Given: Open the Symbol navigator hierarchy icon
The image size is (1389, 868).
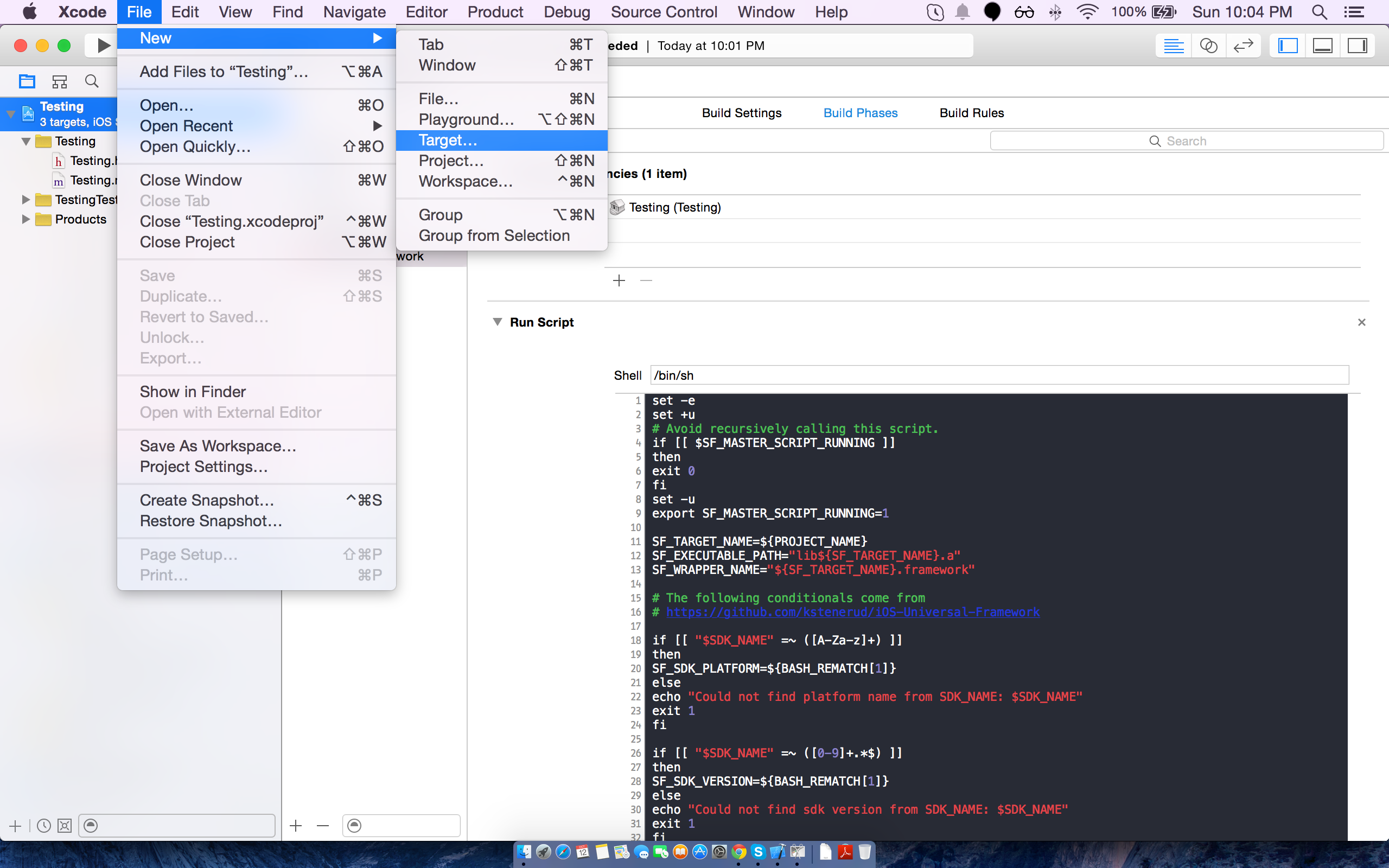Looking at the screenshot, I should [x=60, y=81].
